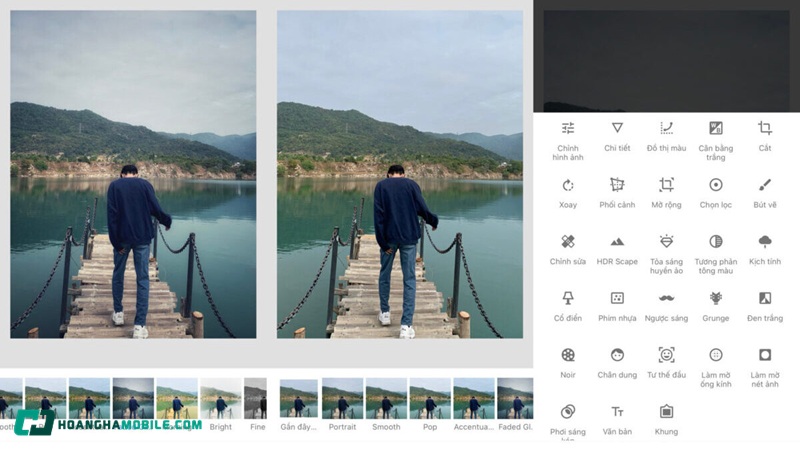The width and height of the screenshot is (800, 450).
Task: Open the Chỉnh hình ảnh tune tool
Action: point(567,140)
